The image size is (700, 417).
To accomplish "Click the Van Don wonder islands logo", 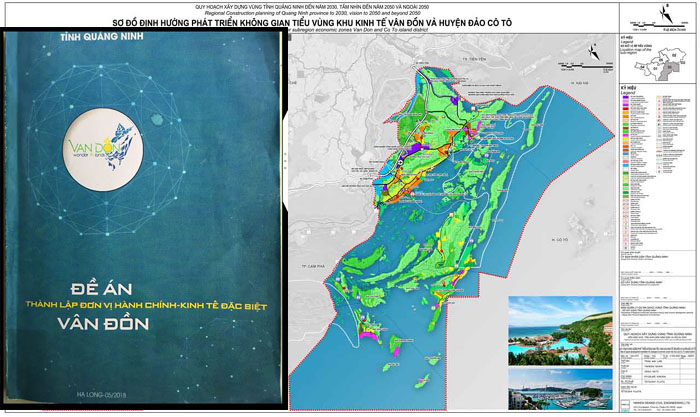I will (103, 149).
